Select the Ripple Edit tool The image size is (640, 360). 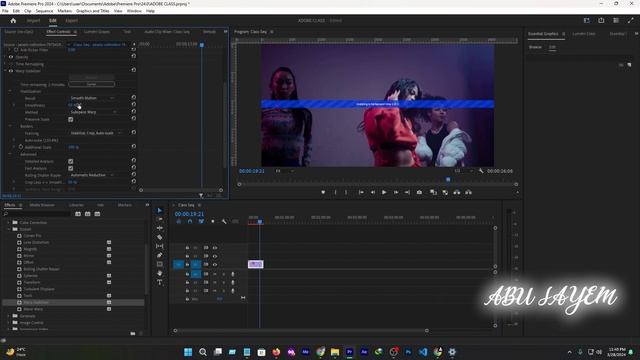[x=160, y=228]
